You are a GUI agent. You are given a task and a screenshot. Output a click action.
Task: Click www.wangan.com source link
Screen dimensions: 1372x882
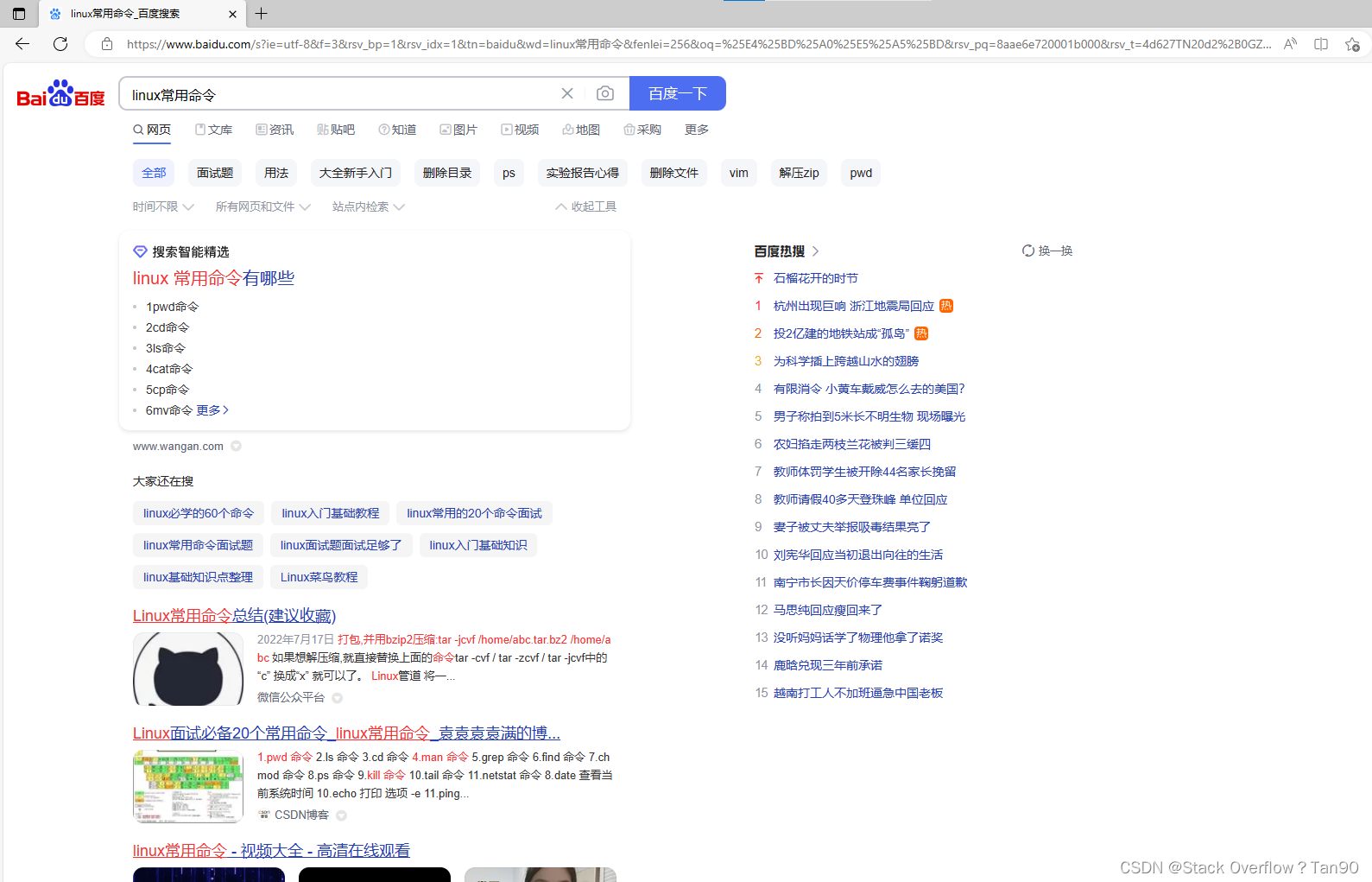pyautogui.click(x=178, y=447)
